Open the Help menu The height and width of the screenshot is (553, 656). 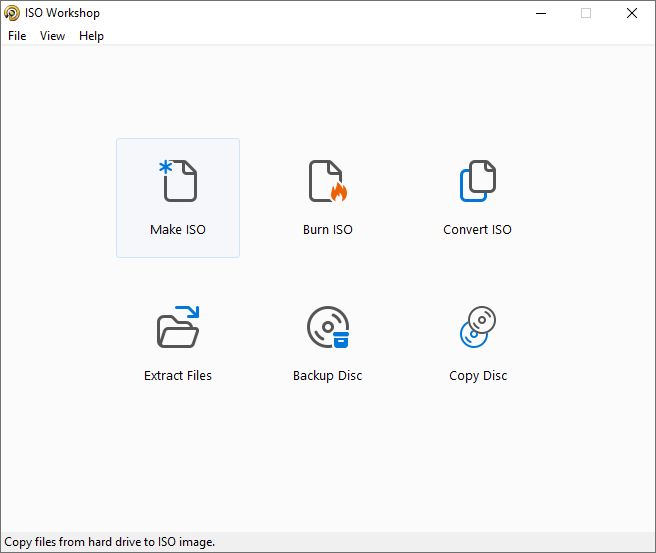[x=91, y=36]
